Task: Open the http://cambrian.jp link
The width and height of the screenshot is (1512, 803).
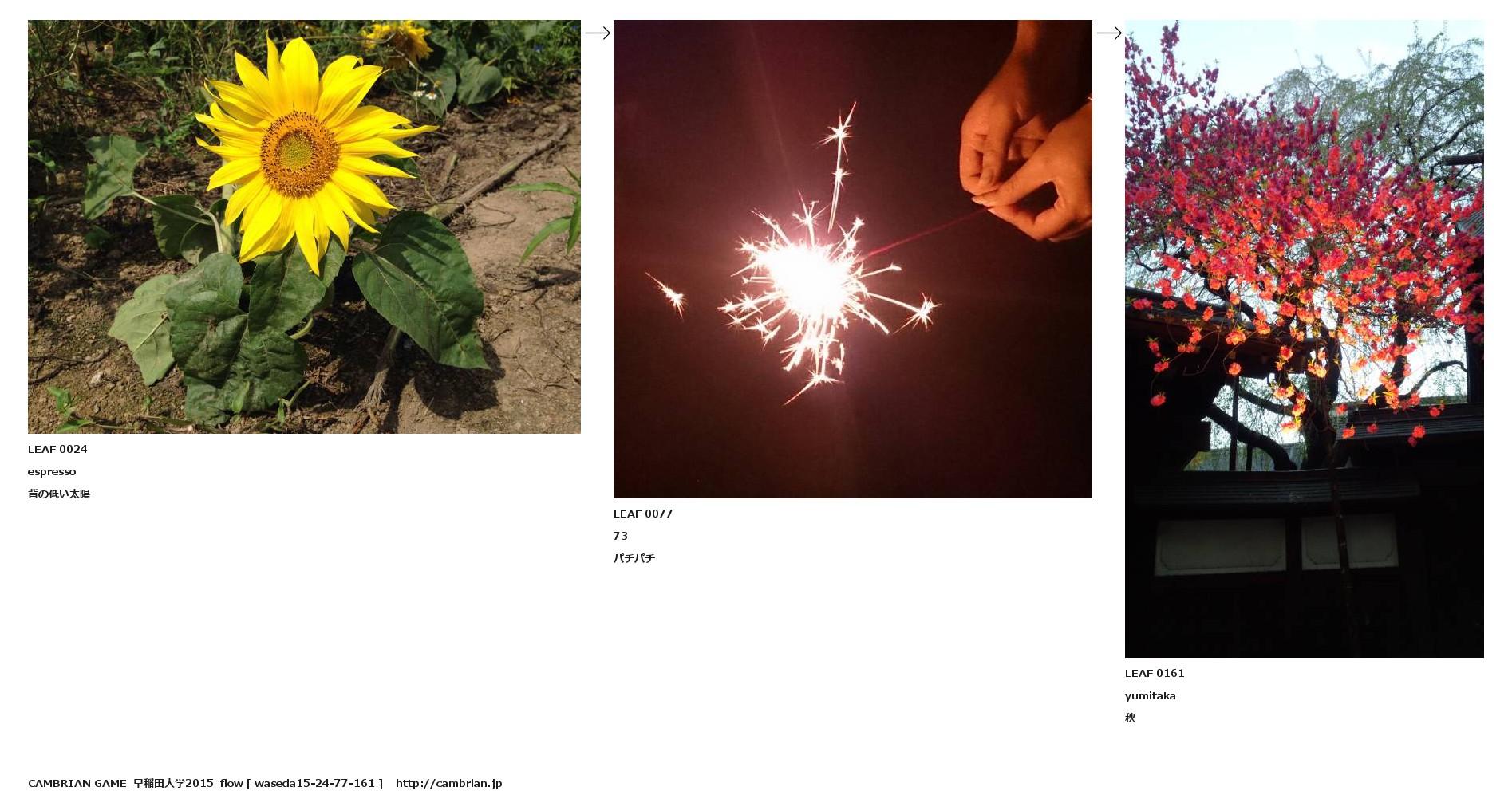Action: tap(448, 783)
